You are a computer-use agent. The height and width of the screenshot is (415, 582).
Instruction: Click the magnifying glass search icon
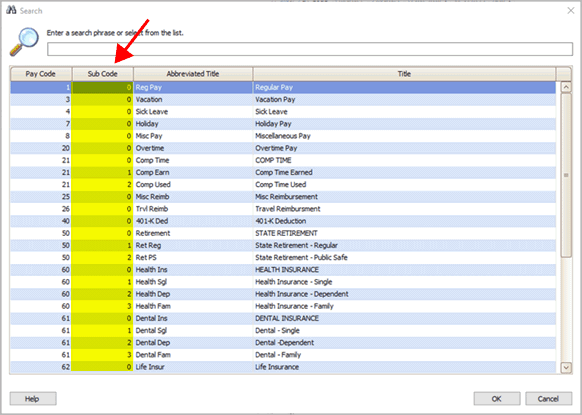click(24, 42)
